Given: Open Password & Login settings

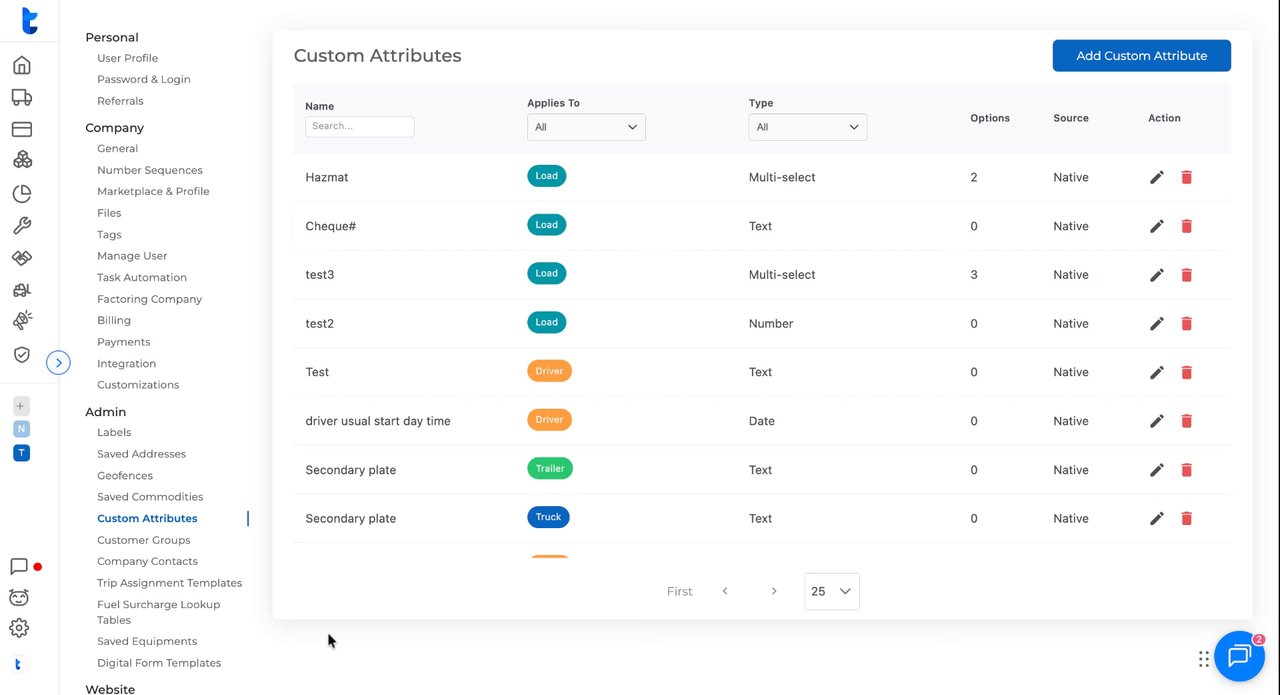Looking at the screenshot, I should tap(144, 79).
